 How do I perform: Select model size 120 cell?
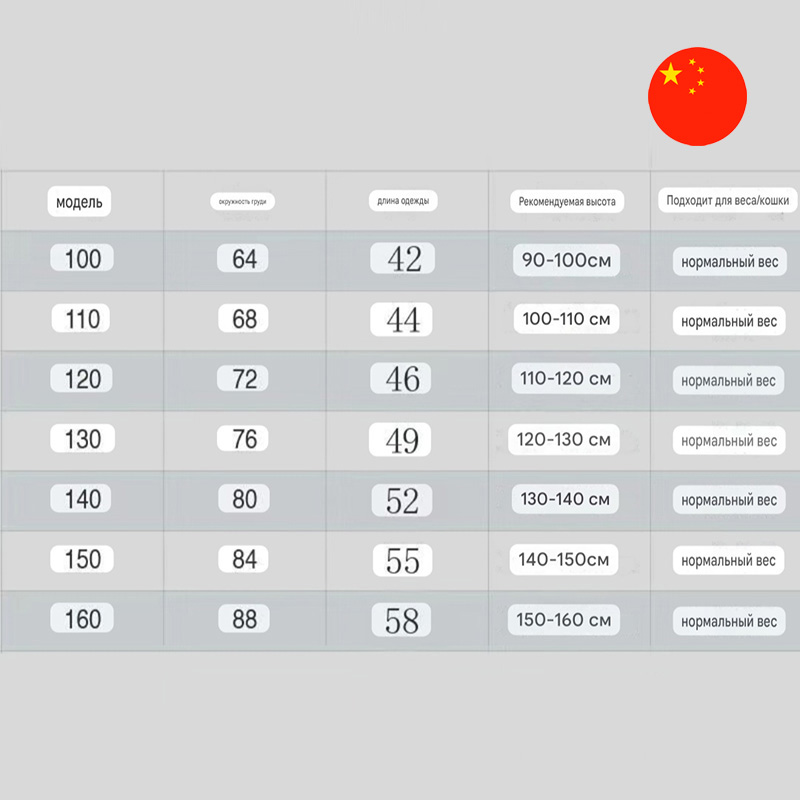click(82, 379)
